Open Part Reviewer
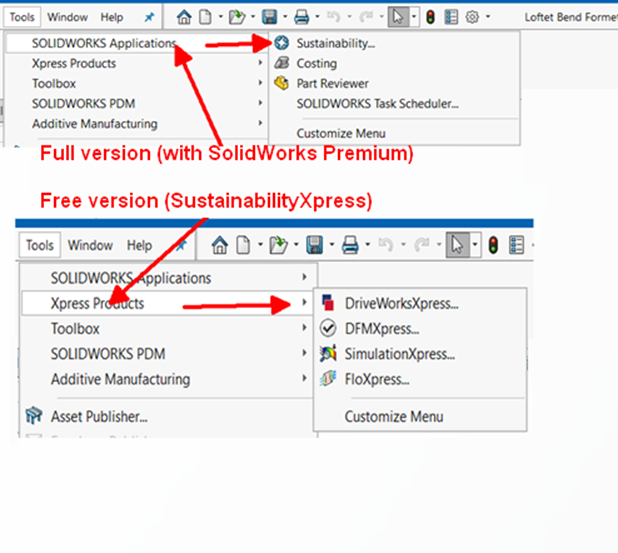 click(x=332, y=84)
